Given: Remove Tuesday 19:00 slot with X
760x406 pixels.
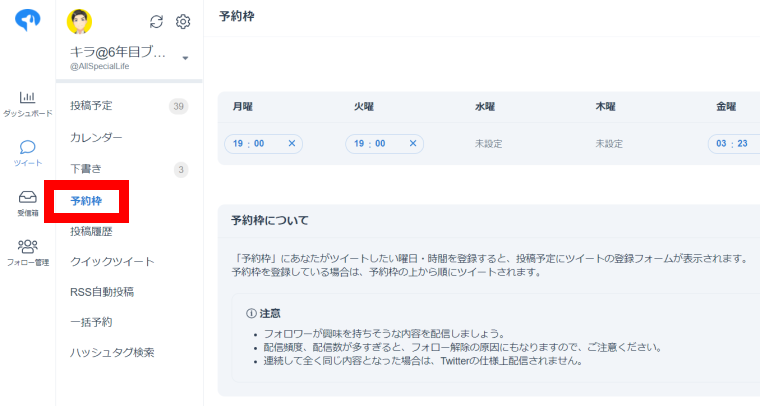Looking at the screenshot, I should point(413,144).
